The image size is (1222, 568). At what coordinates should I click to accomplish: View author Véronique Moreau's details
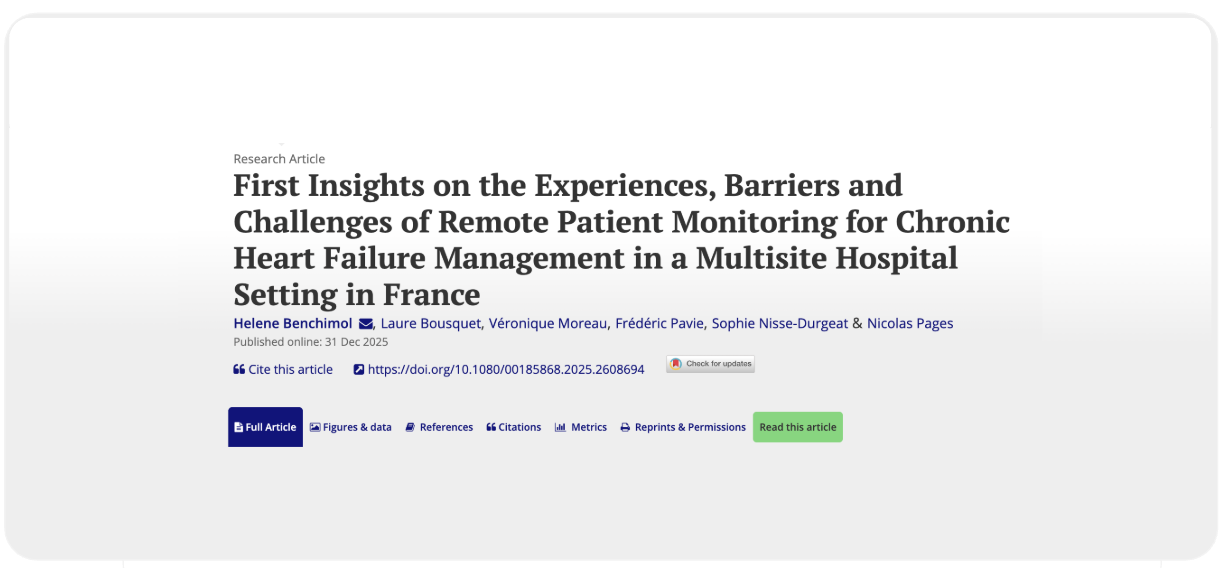coord(547,324)
